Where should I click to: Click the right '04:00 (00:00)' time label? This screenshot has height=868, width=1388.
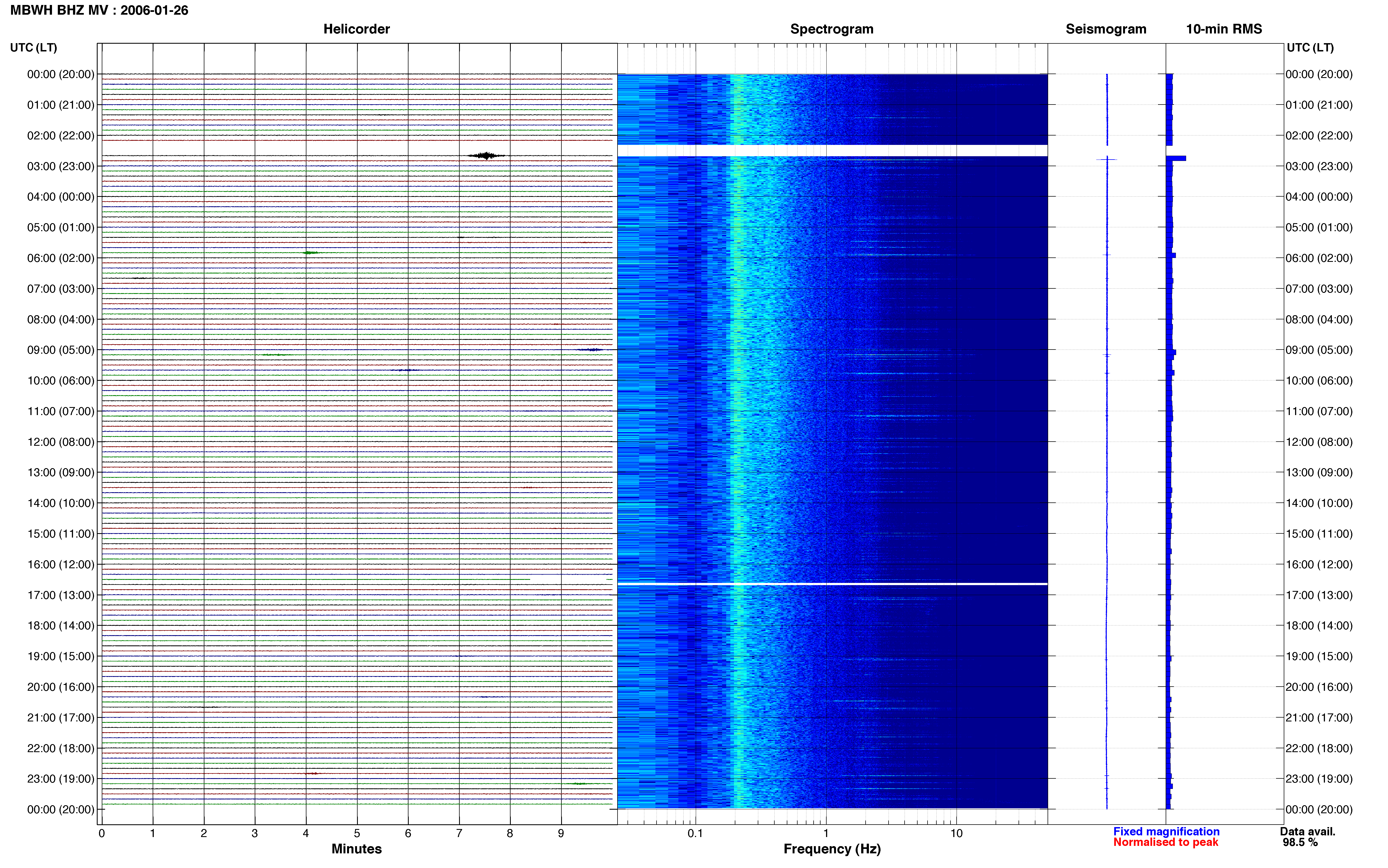1319,196
